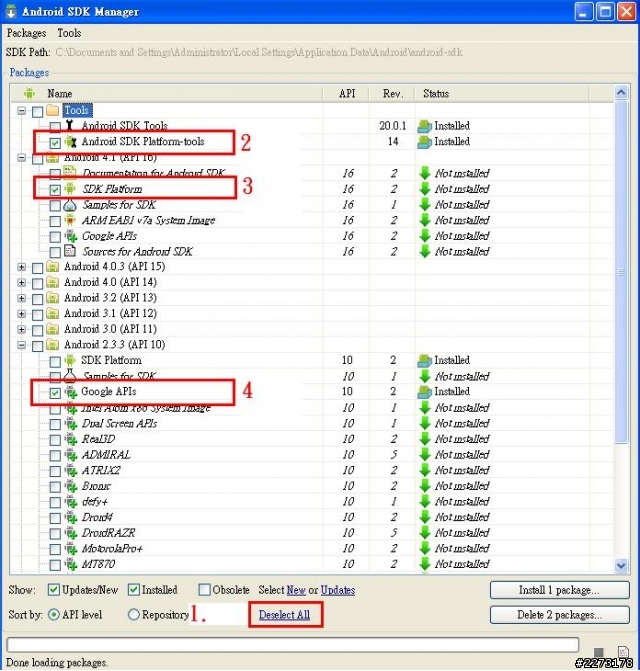Click the stop square icon beside the progress bar
The height and width of the screenshot is (671, 640).
tap(599, 653)
